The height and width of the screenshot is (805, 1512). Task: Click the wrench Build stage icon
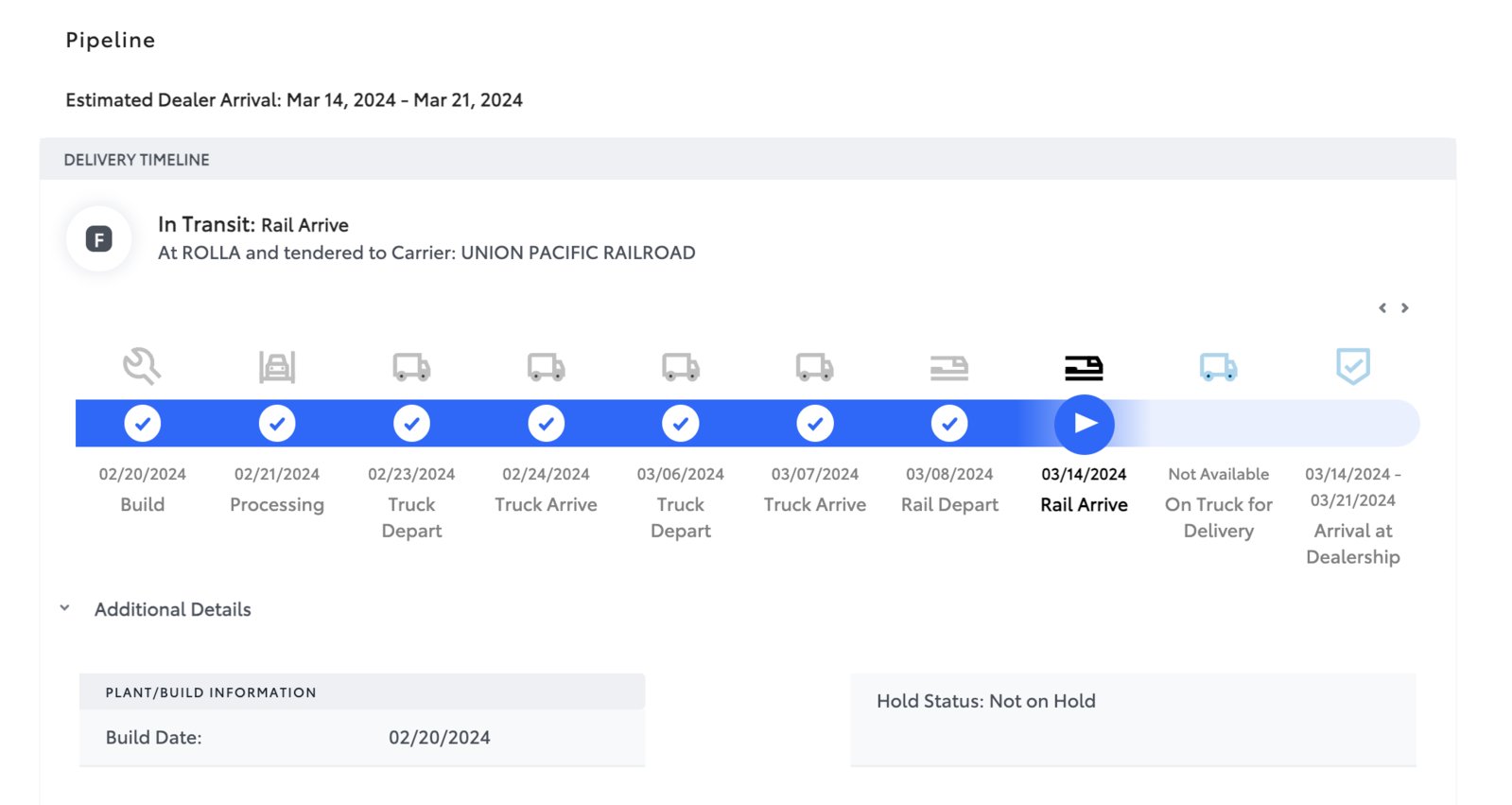point(142,366)
